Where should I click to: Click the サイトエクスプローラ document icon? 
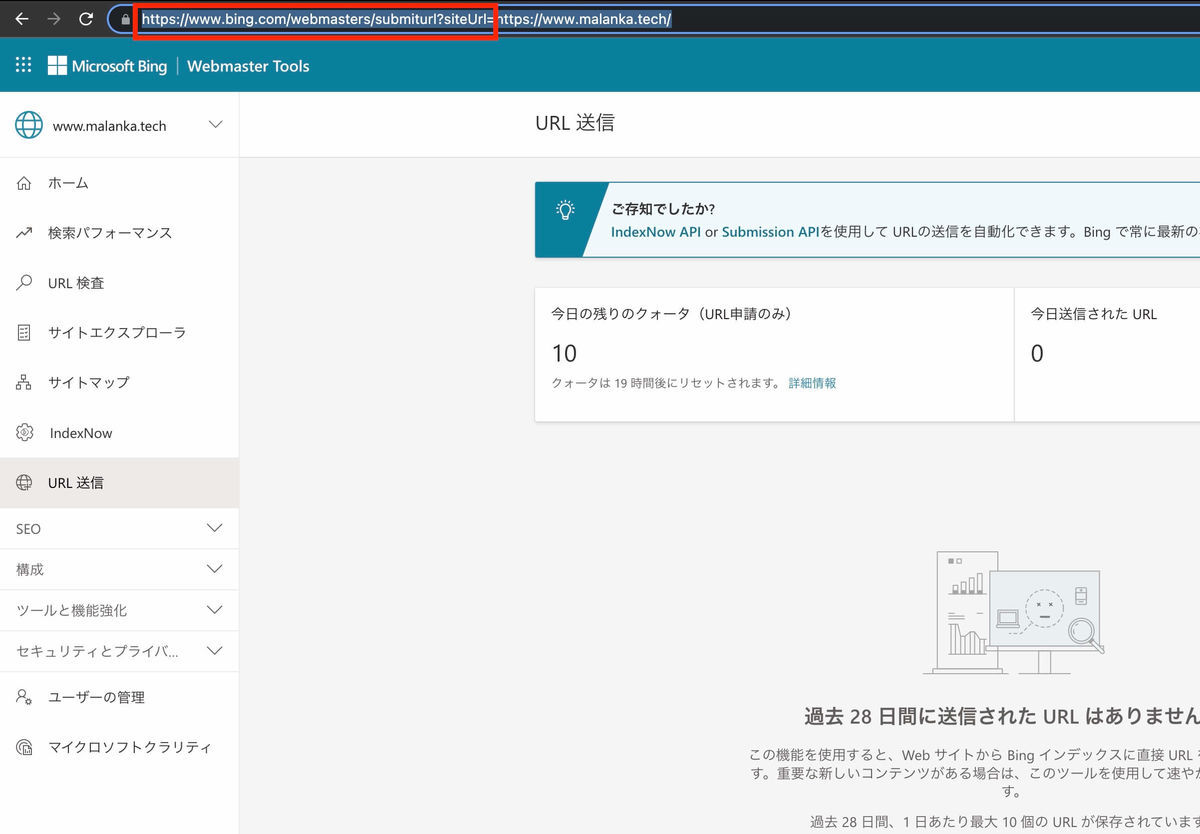(24, 333)
